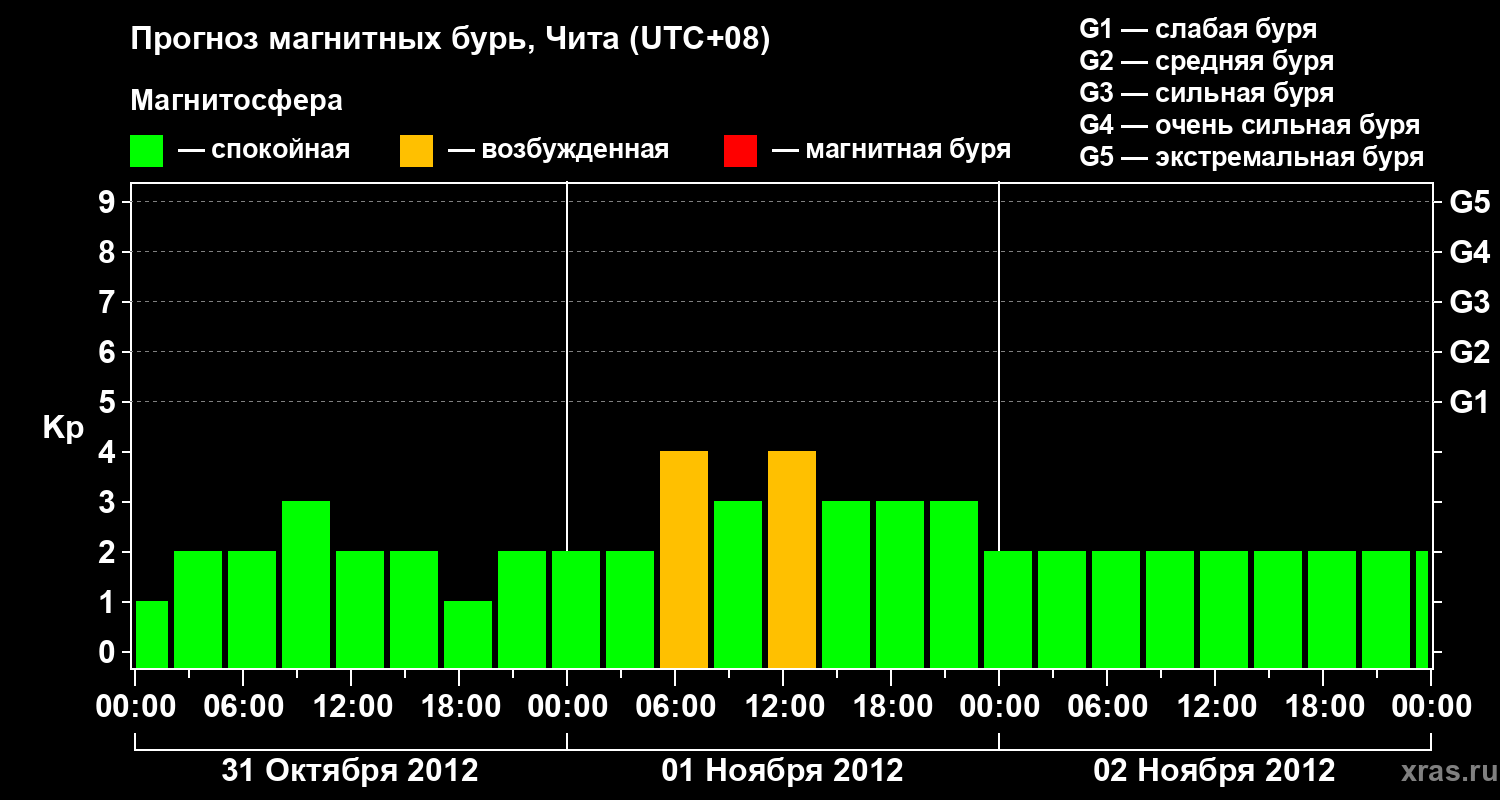Image resolution: width=1500 pixels, height=800 pixels.
Task: Click the '18:00' time label above 01 Ноября
Action: click(891, 707)
